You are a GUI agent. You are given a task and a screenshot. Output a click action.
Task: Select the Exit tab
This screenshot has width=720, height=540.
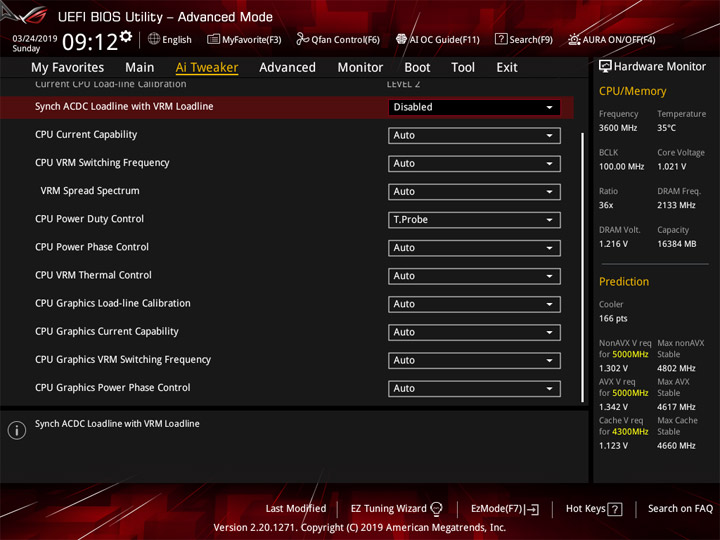tap(507, 68)
